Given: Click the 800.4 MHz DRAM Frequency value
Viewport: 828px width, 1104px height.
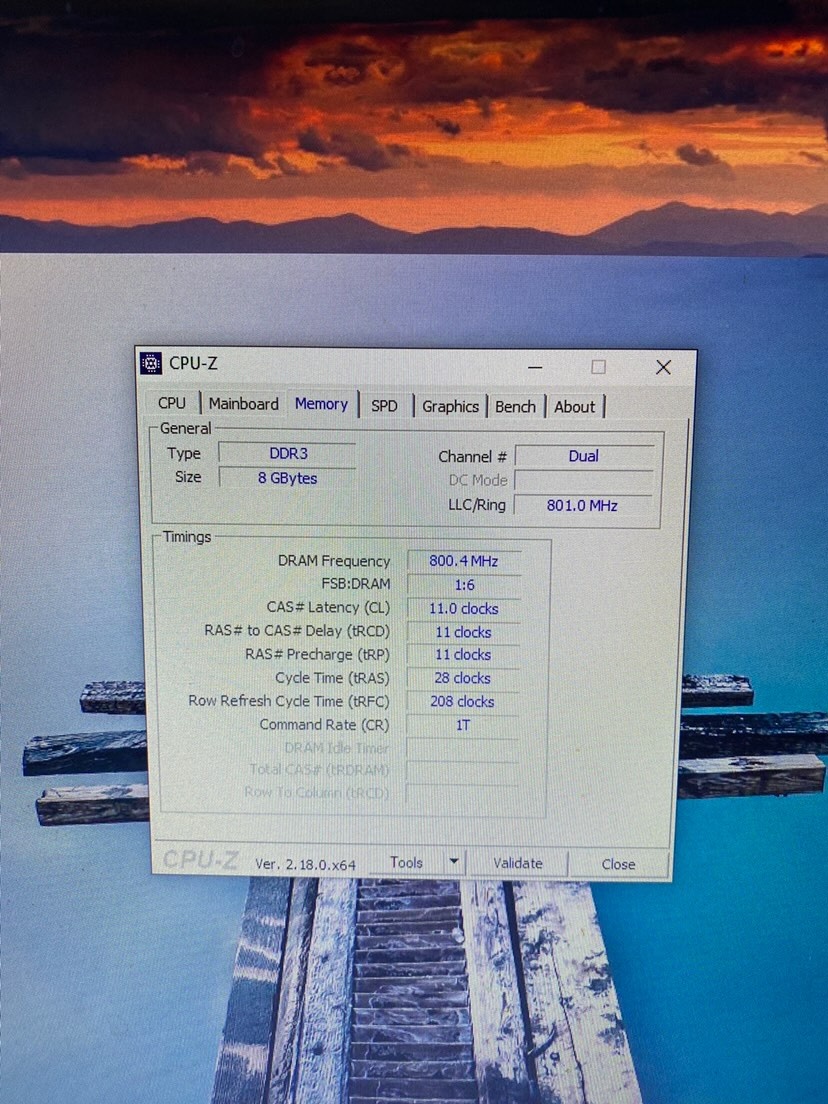Looking at the screenshot, I should pyautogui.click(x=463, y=561).
